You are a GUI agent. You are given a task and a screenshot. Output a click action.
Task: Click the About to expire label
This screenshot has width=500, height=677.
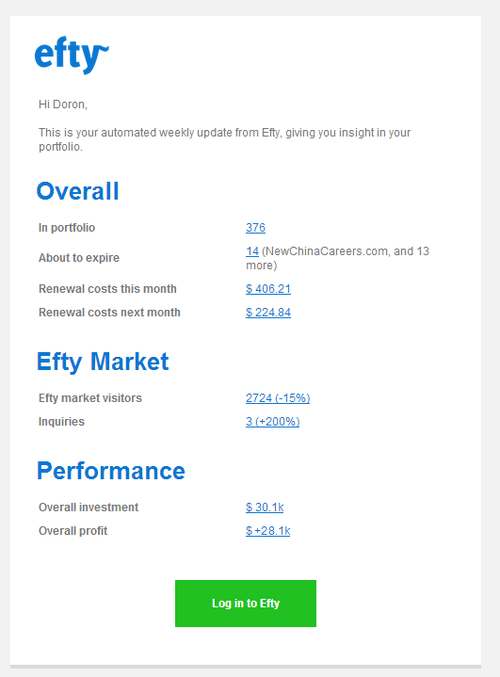[79, 258]
